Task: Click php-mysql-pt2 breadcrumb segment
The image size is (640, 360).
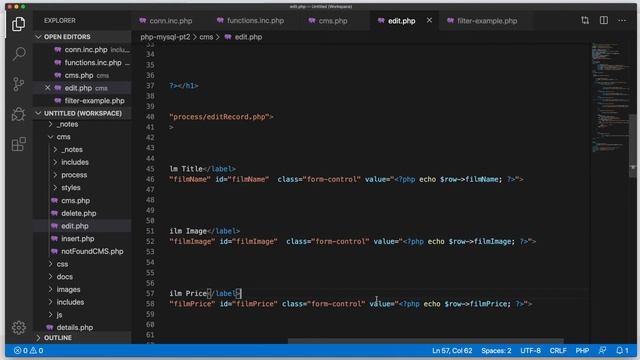Action: (x=165, y=37)
